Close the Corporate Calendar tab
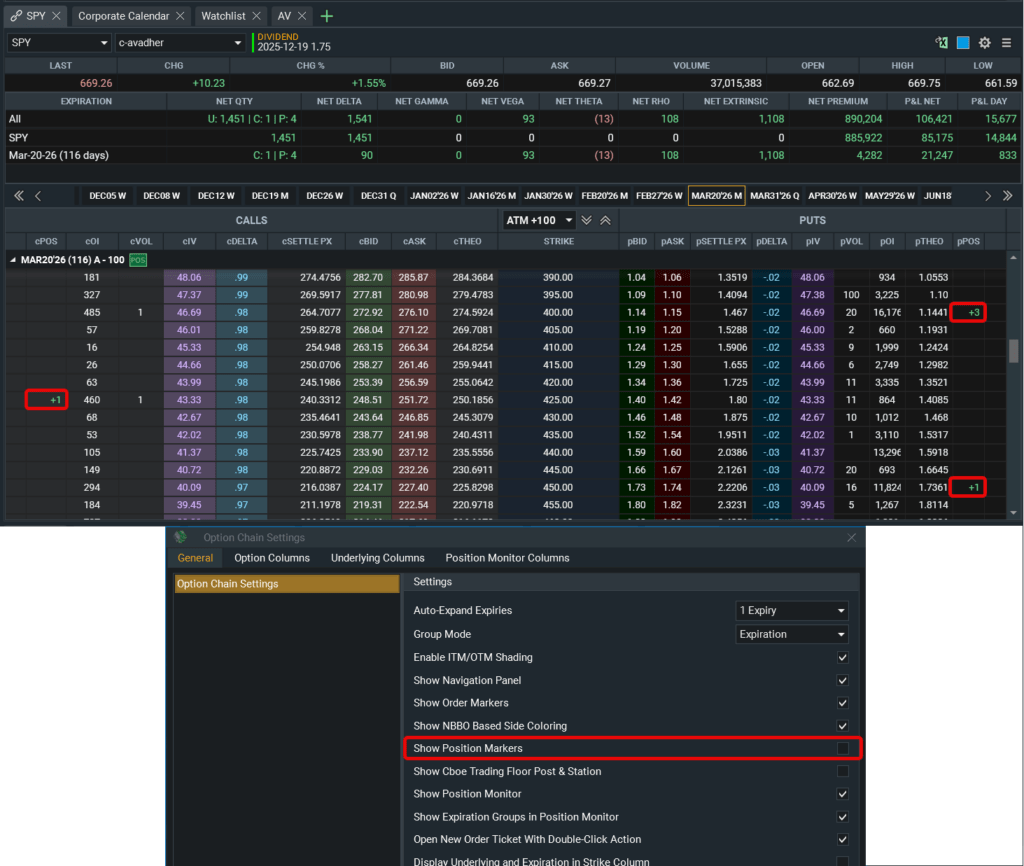 (x=180, y=16)
